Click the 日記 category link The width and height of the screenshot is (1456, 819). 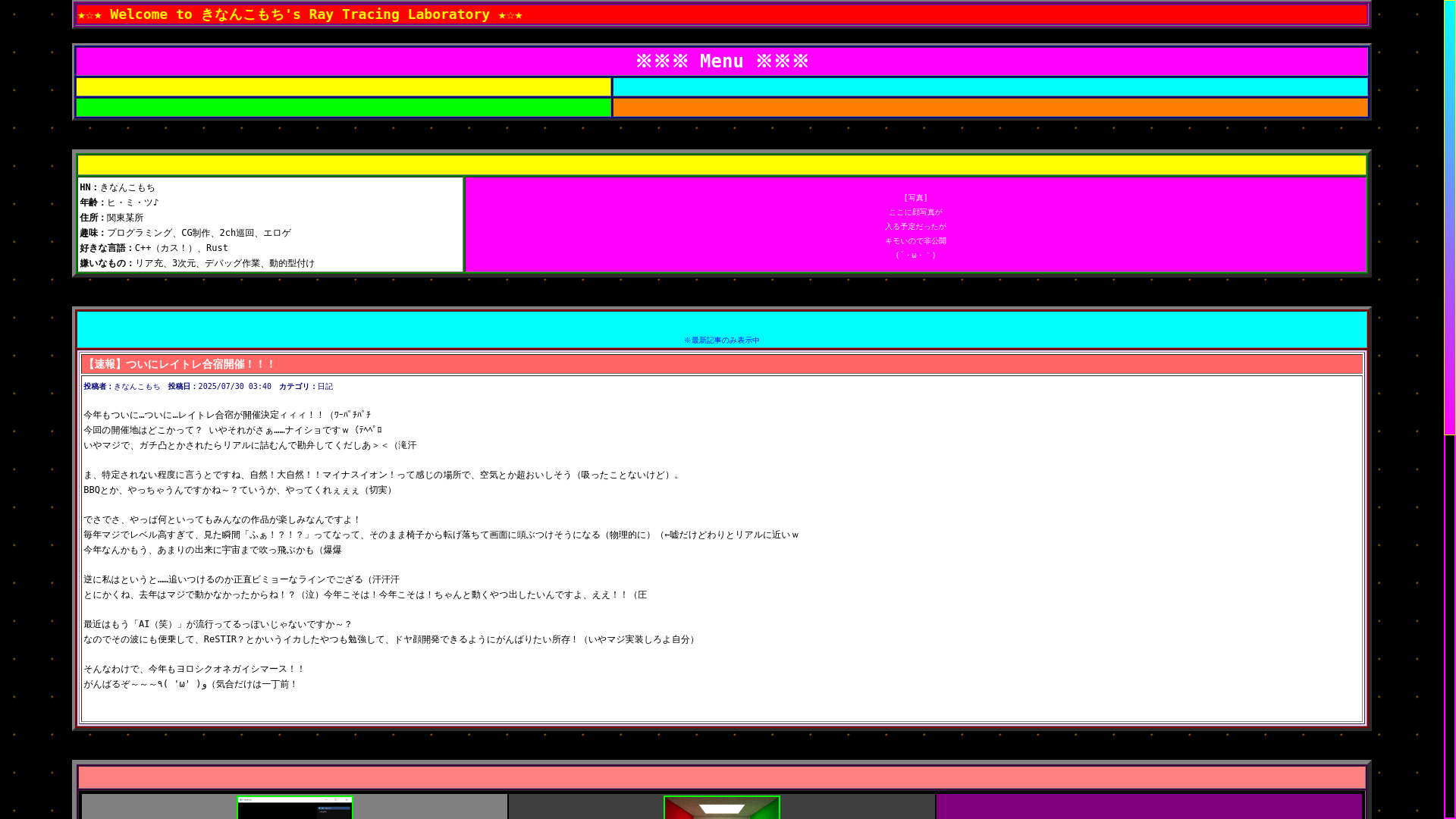[x=325, y=387]
